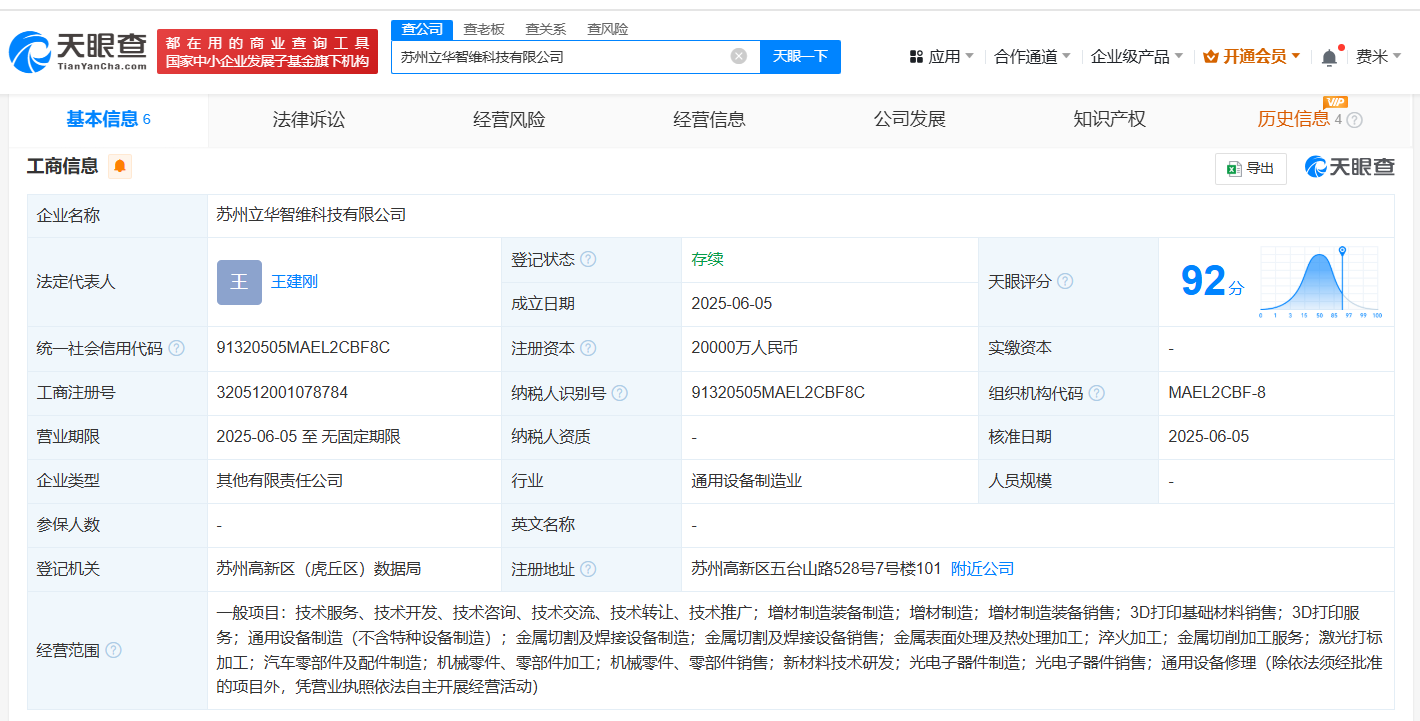Click the help icon beside 历史信息 tab
The image size is (1420, 721).
(x=1354, y=120)
